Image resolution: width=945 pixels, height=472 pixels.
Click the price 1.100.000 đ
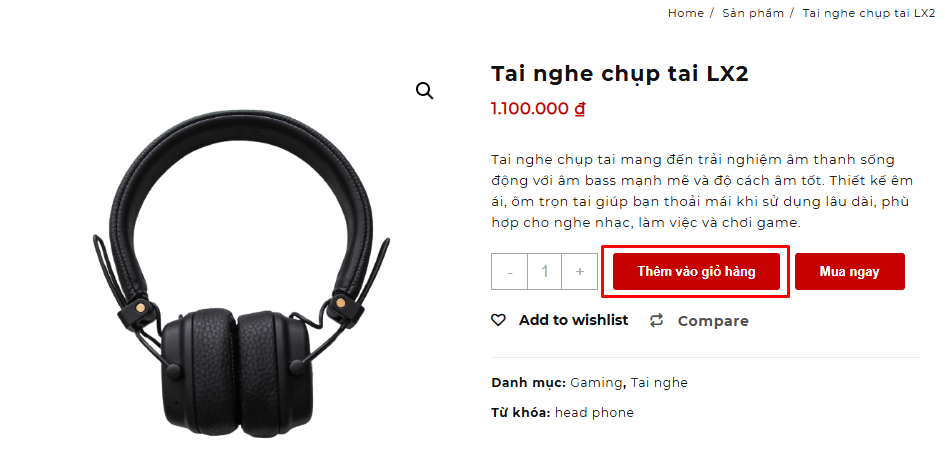click(x=538, y=109)
